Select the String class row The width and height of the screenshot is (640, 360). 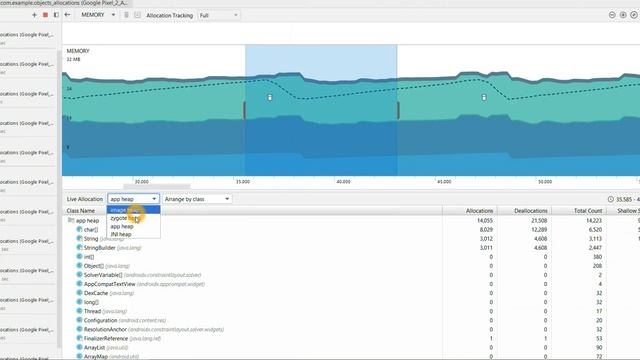click(351, 238)
